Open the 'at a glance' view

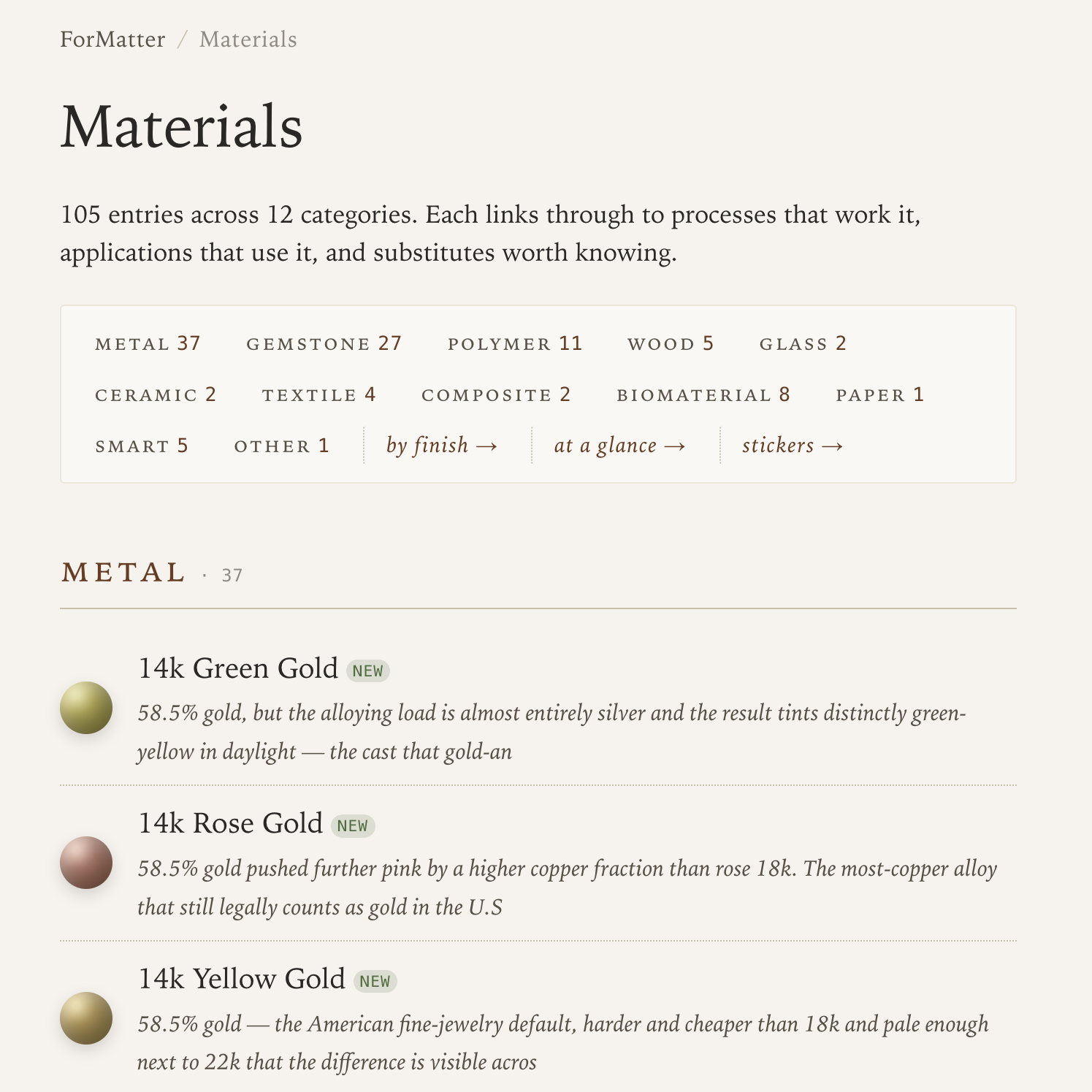(620, 445)
